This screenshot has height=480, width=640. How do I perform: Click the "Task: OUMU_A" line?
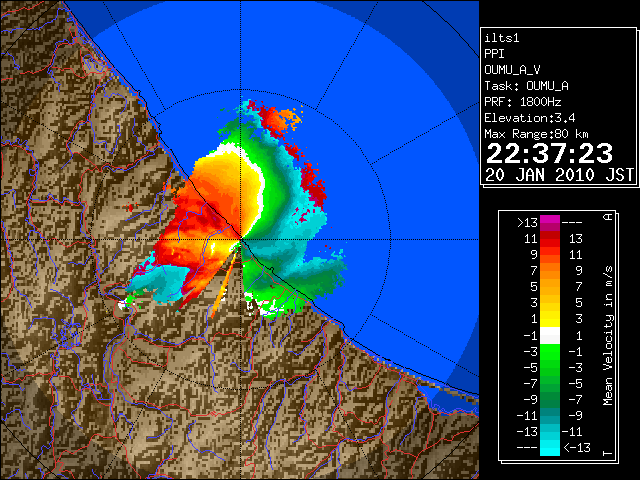point(527,86)
